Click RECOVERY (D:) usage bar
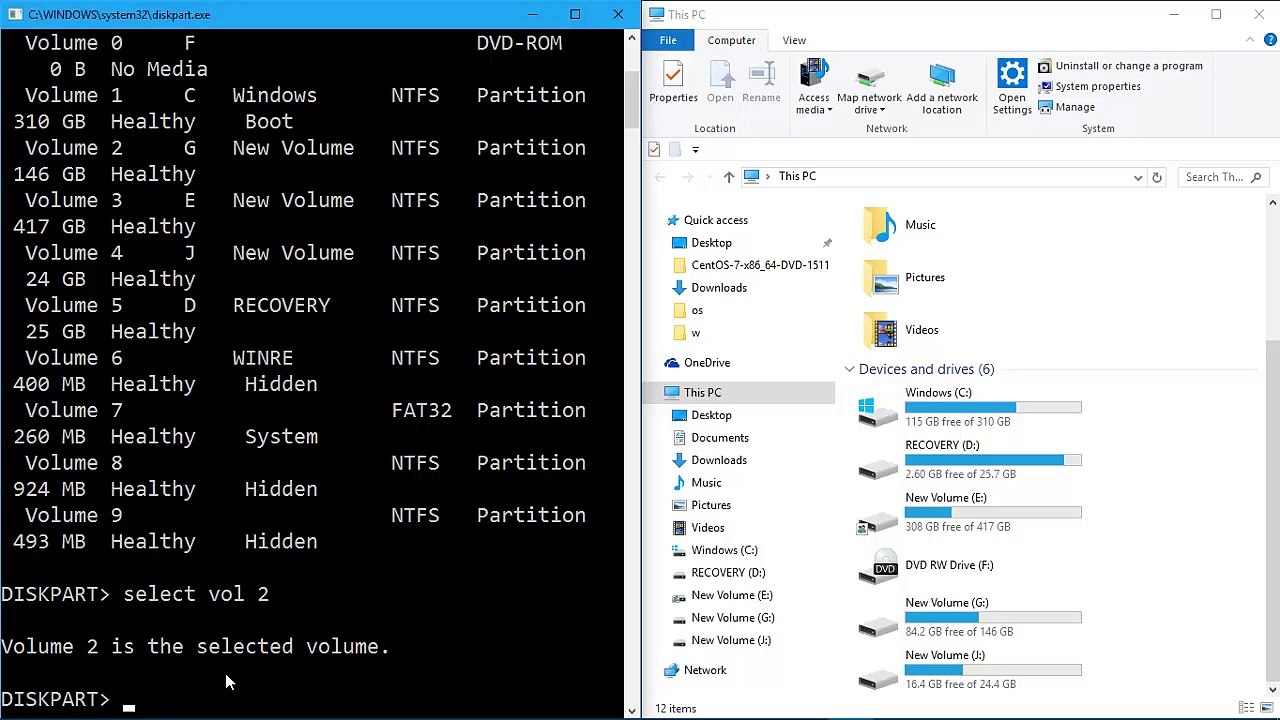The width and height of the screenshot is (1280, 720). coord(993,460)
